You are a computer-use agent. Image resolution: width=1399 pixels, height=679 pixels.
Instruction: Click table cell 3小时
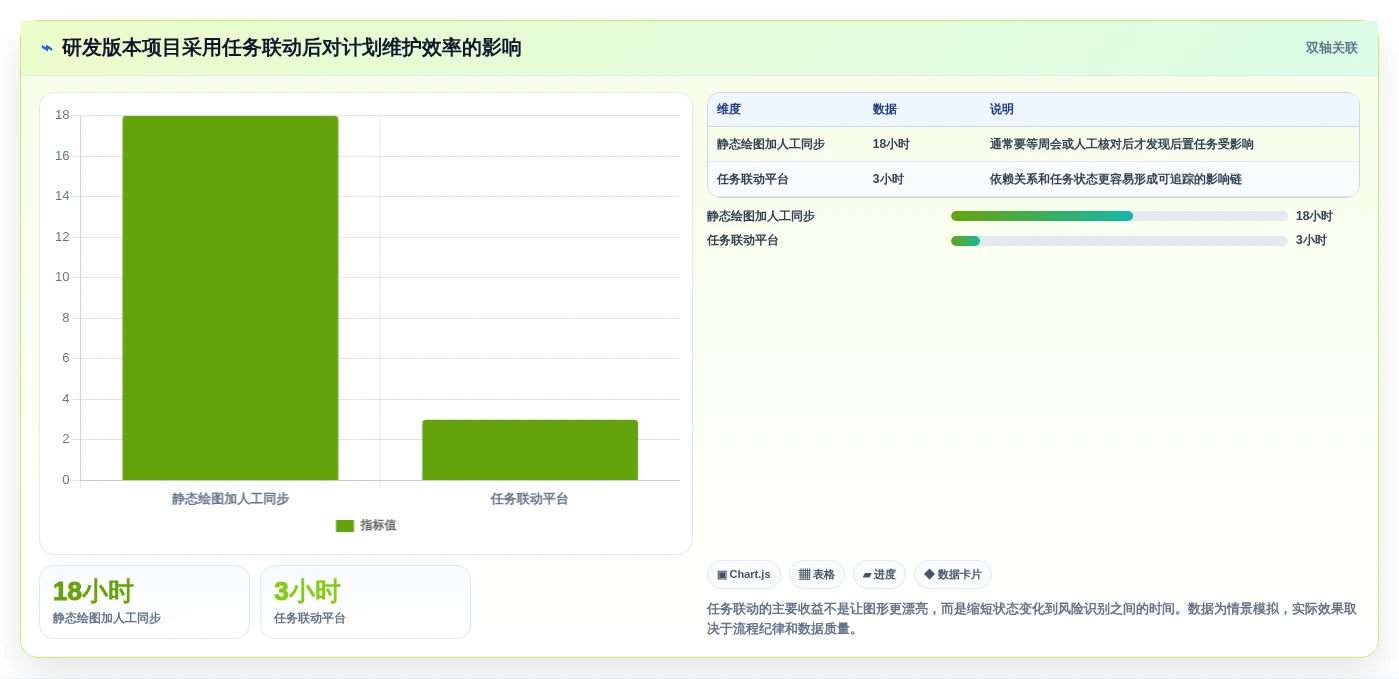point(888,180)
